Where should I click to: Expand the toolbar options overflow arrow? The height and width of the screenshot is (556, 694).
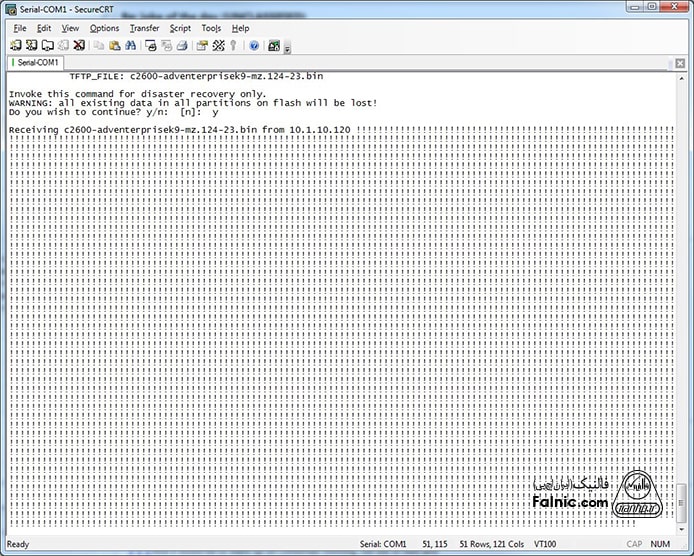click(x=287, y=48)
